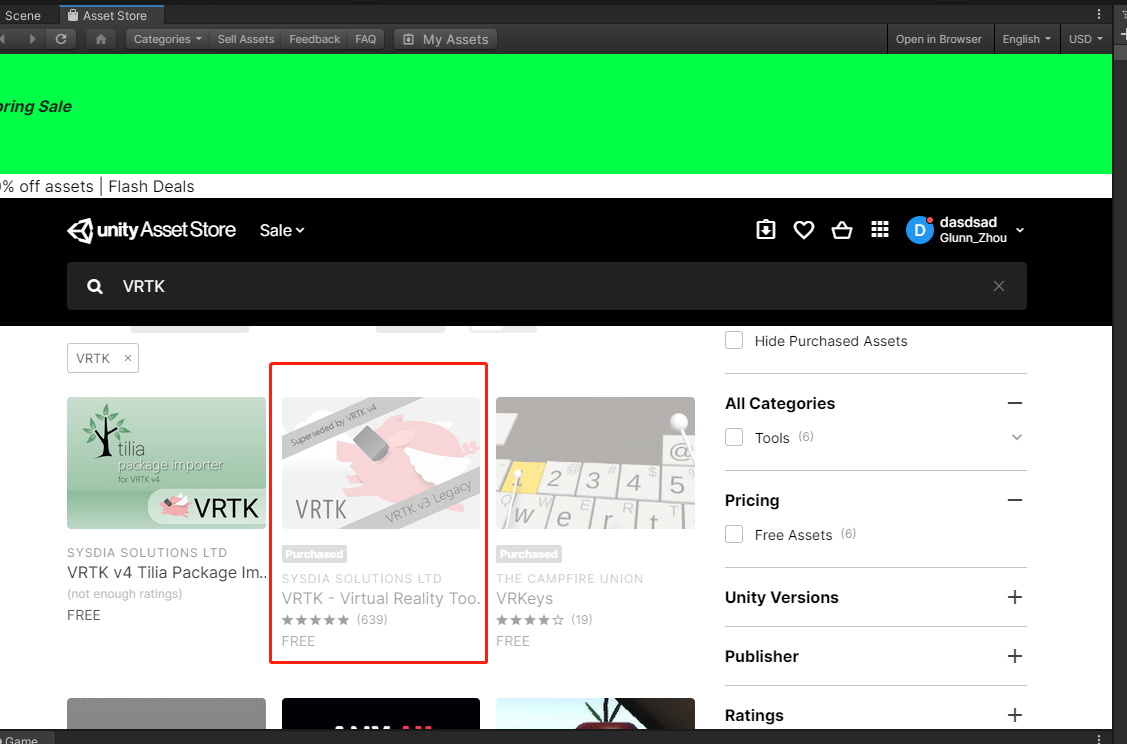This screenshot has height=744, width=1127.
Task: Open the apps grid icon
Action: (880, 229)
